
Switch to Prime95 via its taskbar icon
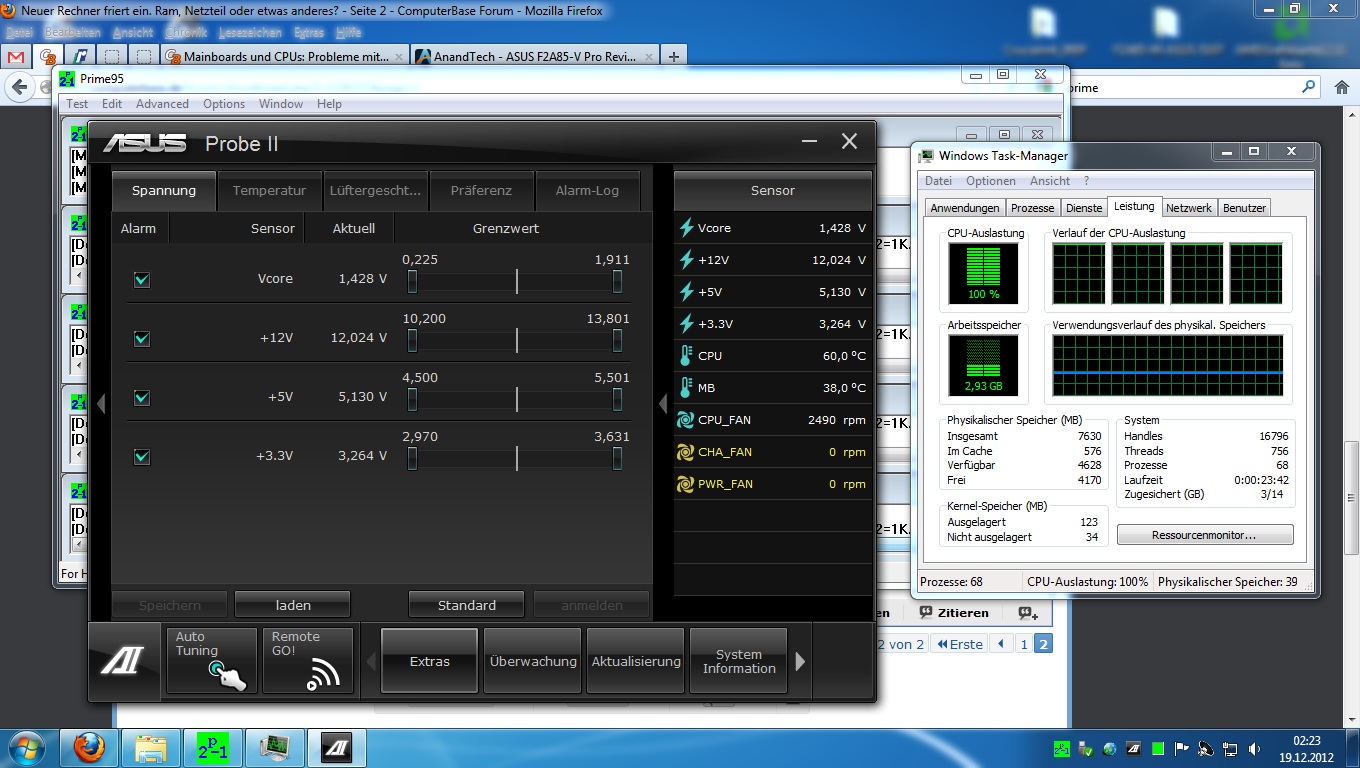pos(212,747)
